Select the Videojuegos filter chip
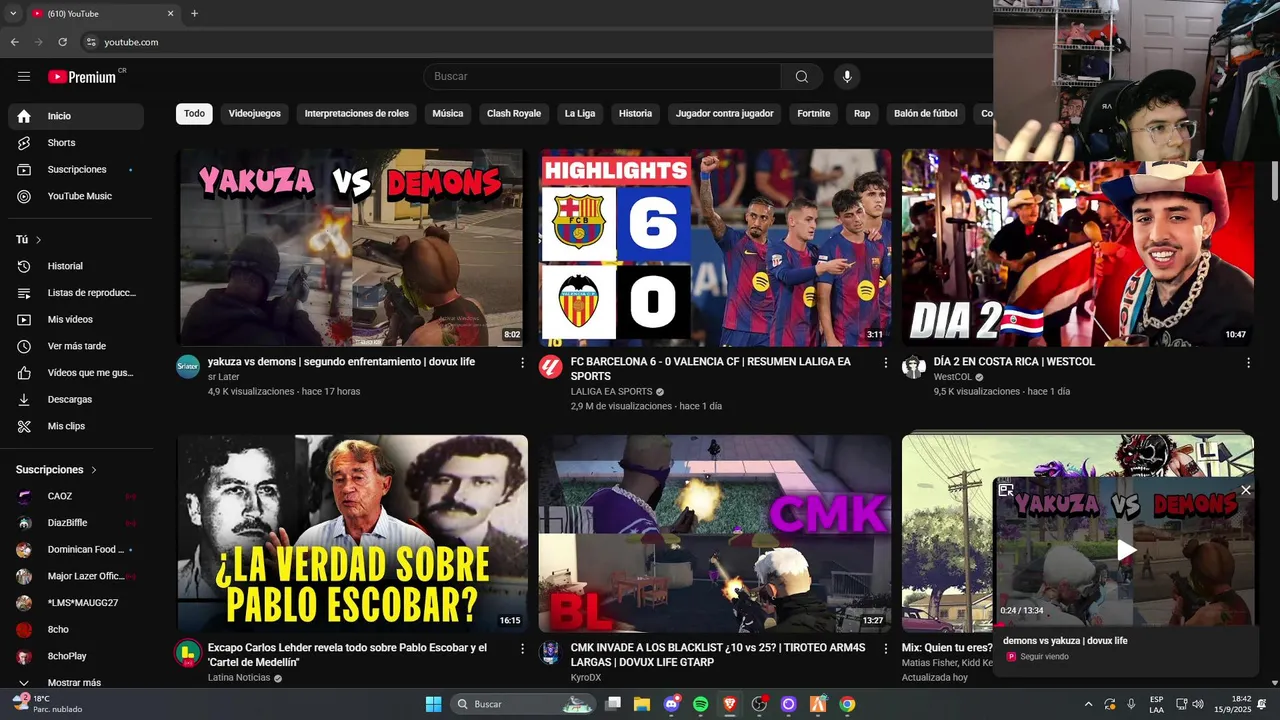 (255, 114)
